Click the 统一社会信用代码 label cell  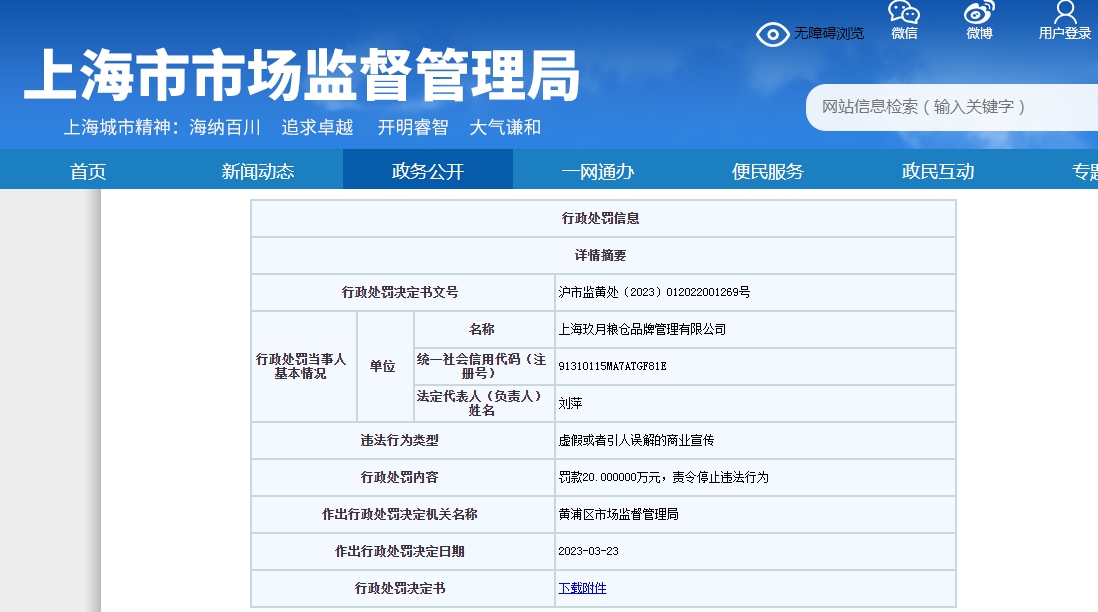click(485, 366)
